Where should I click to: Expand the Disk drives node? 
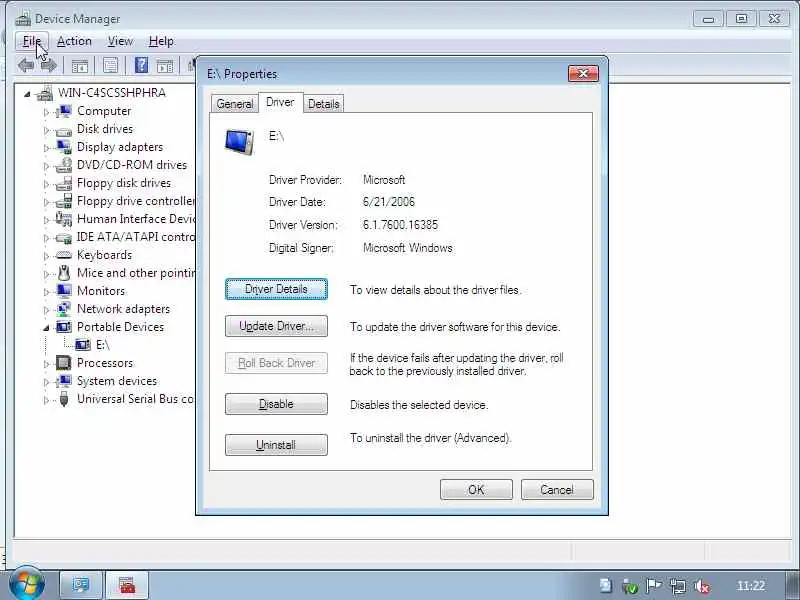[x=46, y=130]
